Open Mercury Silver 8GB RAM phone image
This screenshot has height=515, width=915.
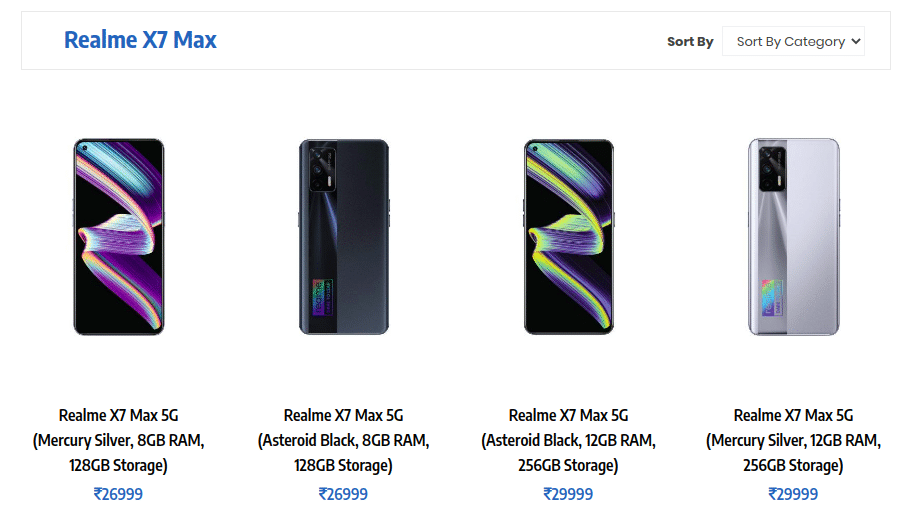point(118,237)
